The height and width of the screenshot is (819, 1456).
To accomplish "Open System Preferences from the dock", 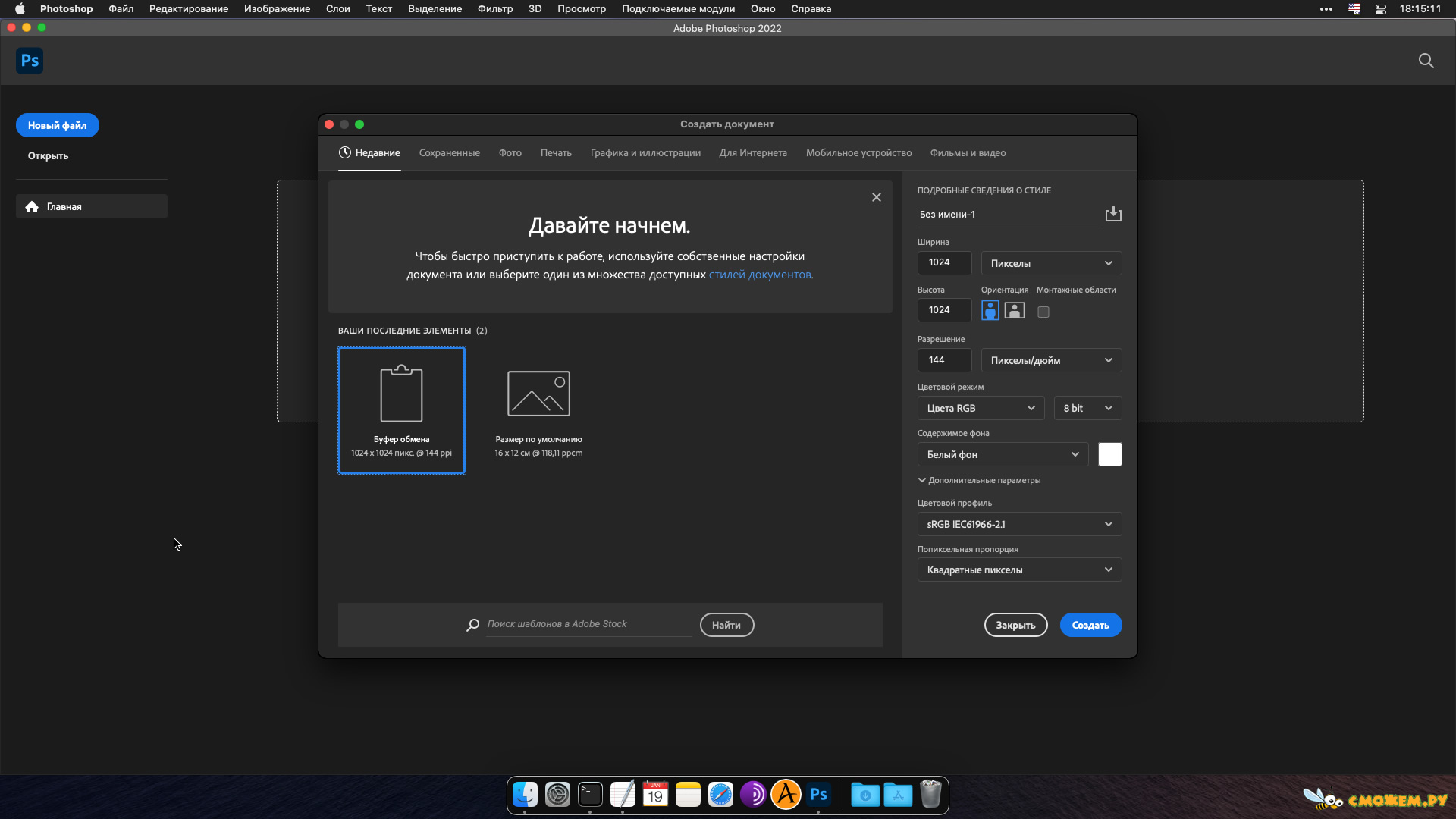I will coord(557,794).
